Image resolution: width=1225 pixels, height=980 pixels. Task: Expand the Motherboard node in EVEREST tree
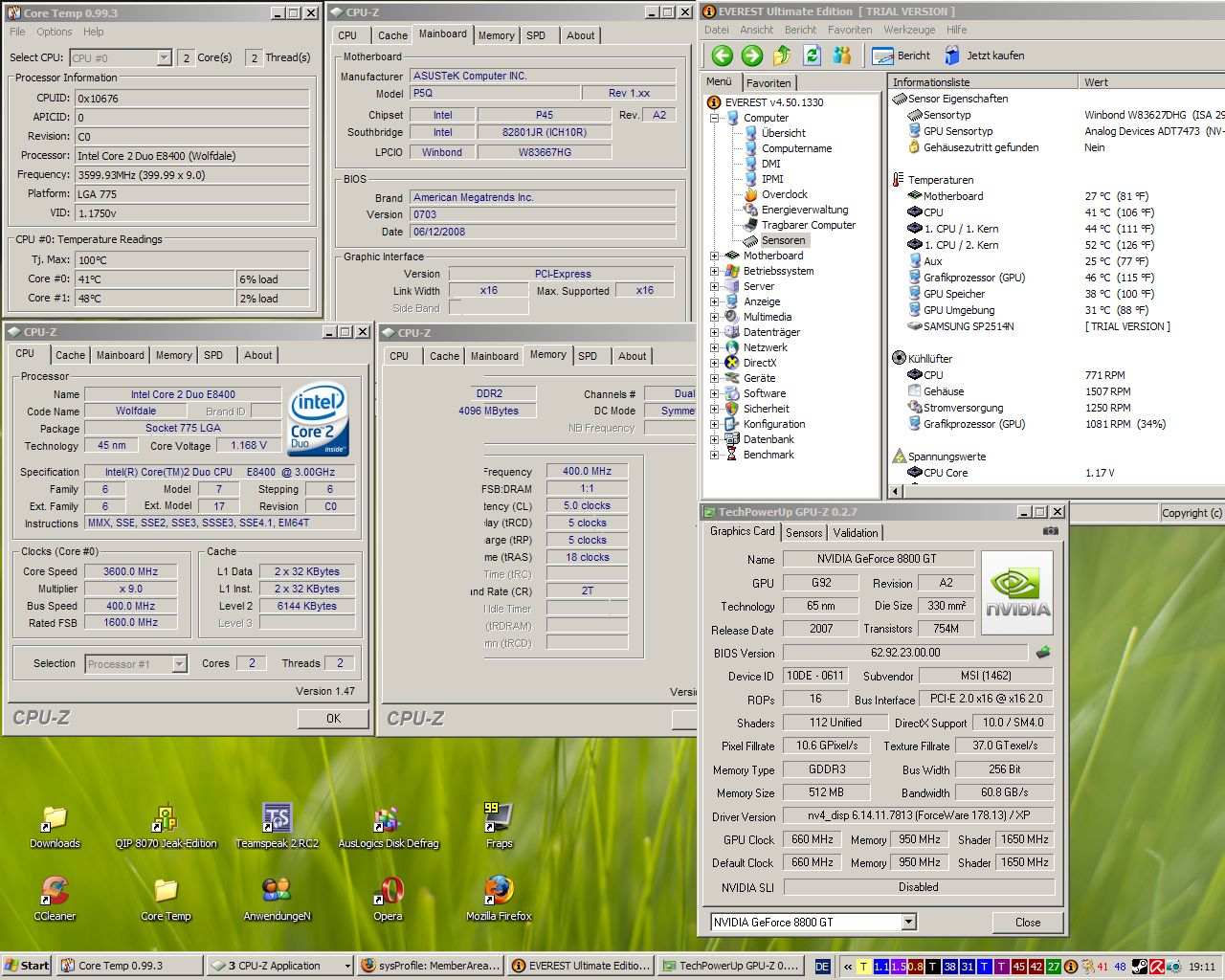click(x=714, y=256)
